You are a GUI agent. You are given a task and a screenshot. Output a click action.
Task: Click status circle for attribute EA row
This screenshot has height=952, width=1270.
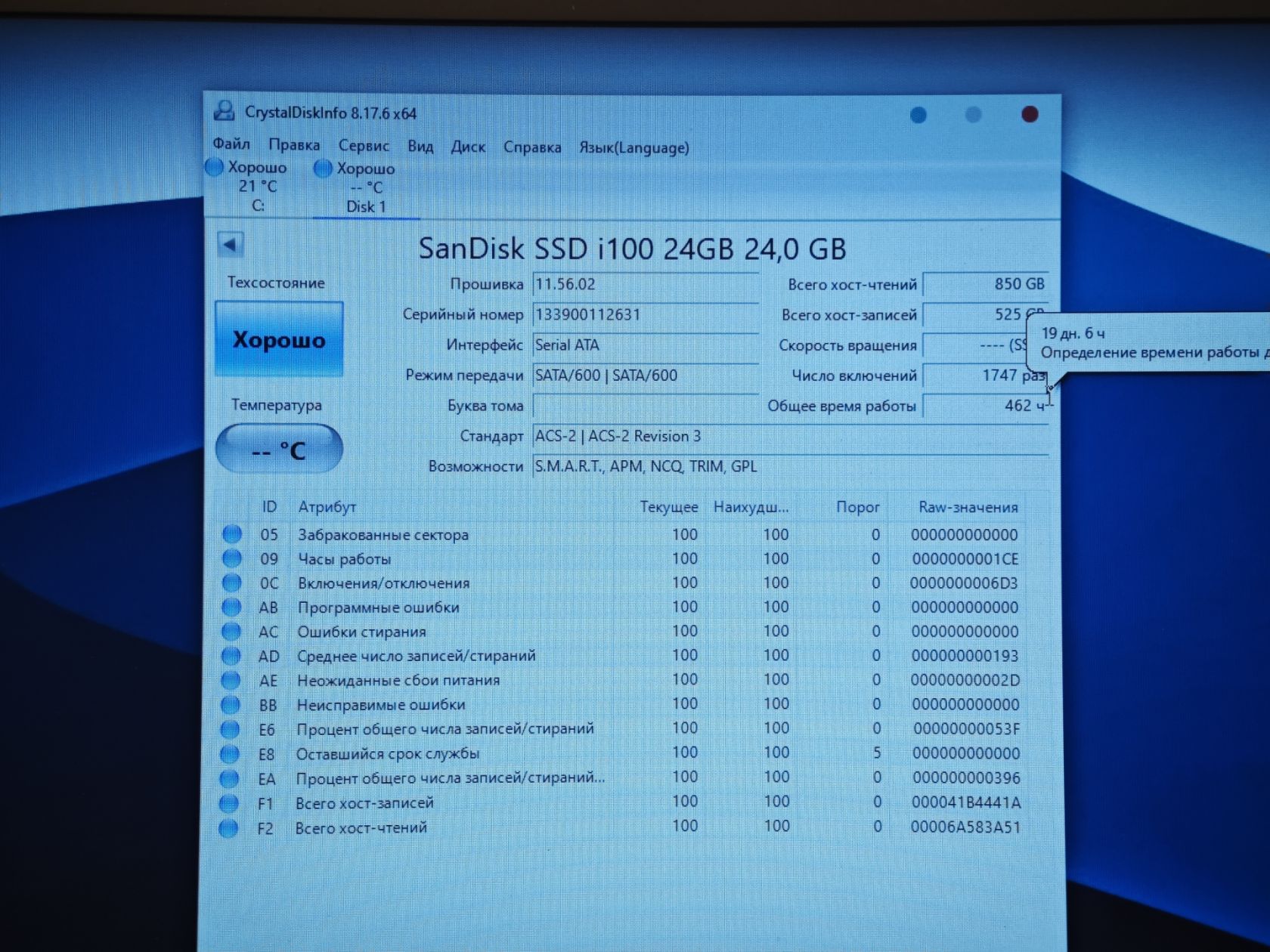(229, 778)
